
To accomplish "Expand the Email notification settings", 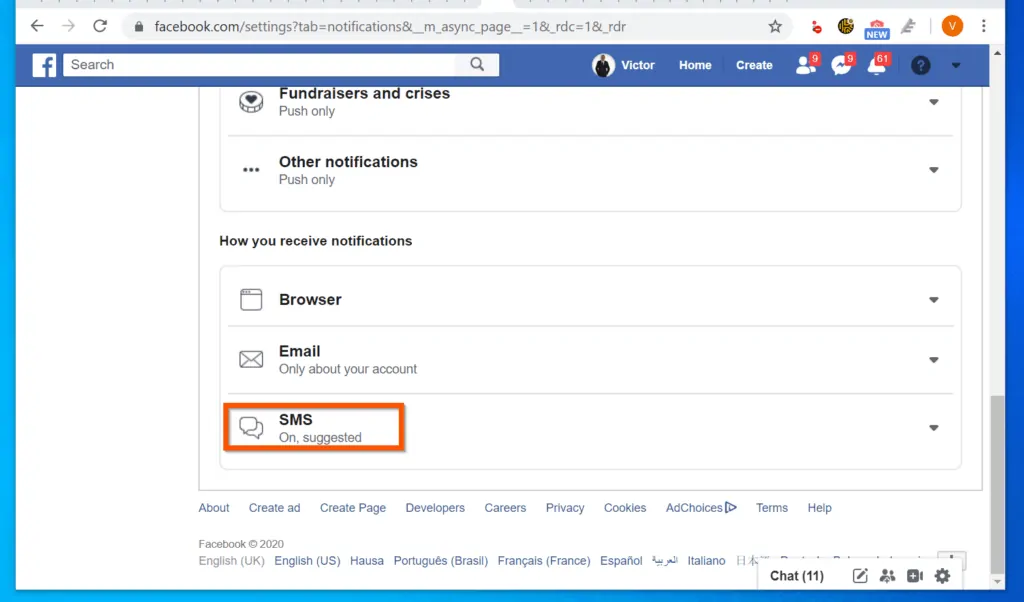I will [x=590, y=360].
